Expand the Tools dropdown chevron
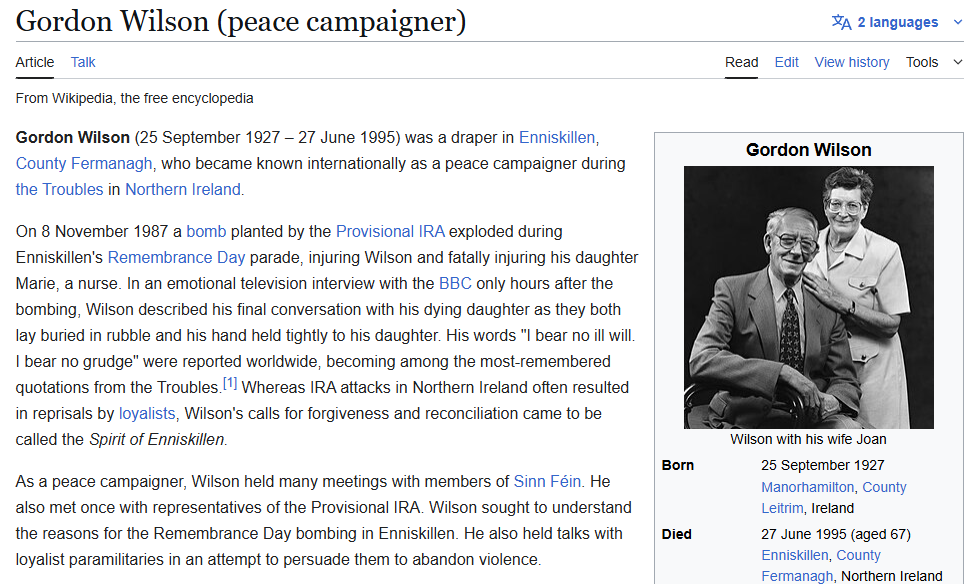Image resolution: width=970 pixels, height=584 pixels. pos(958,62)
